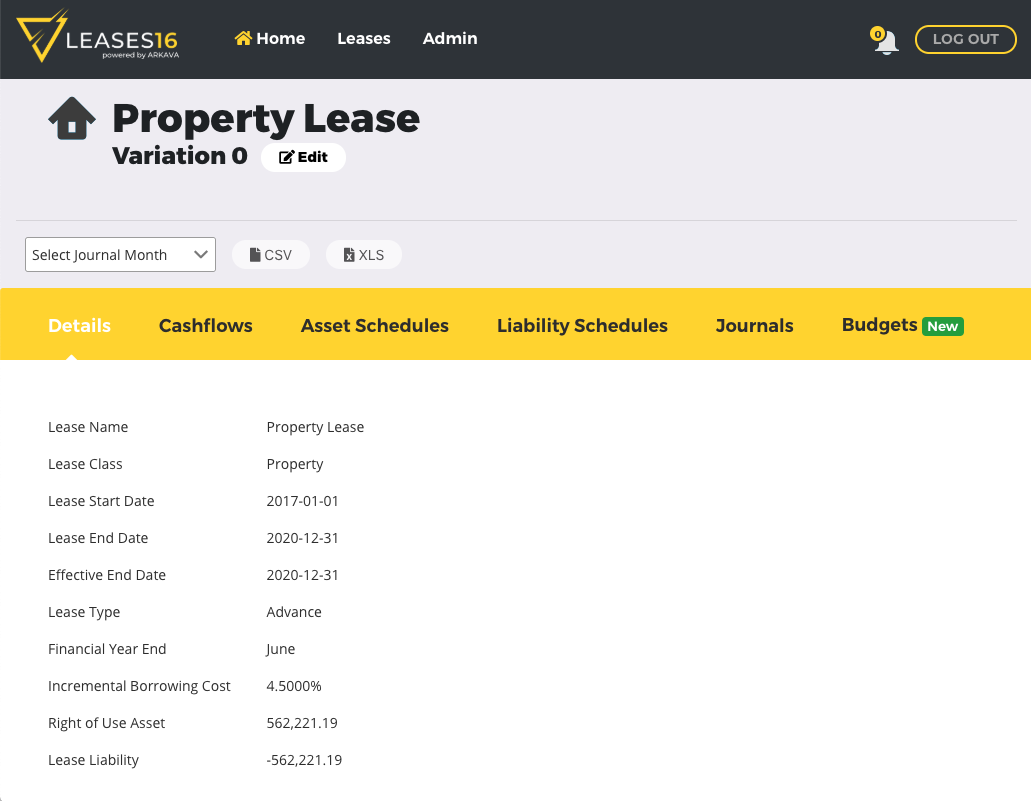The height and width of the screenshot is (801, 1031).
Task: Open the Select Journal Month dropdown
Action: tap(120, 254)
